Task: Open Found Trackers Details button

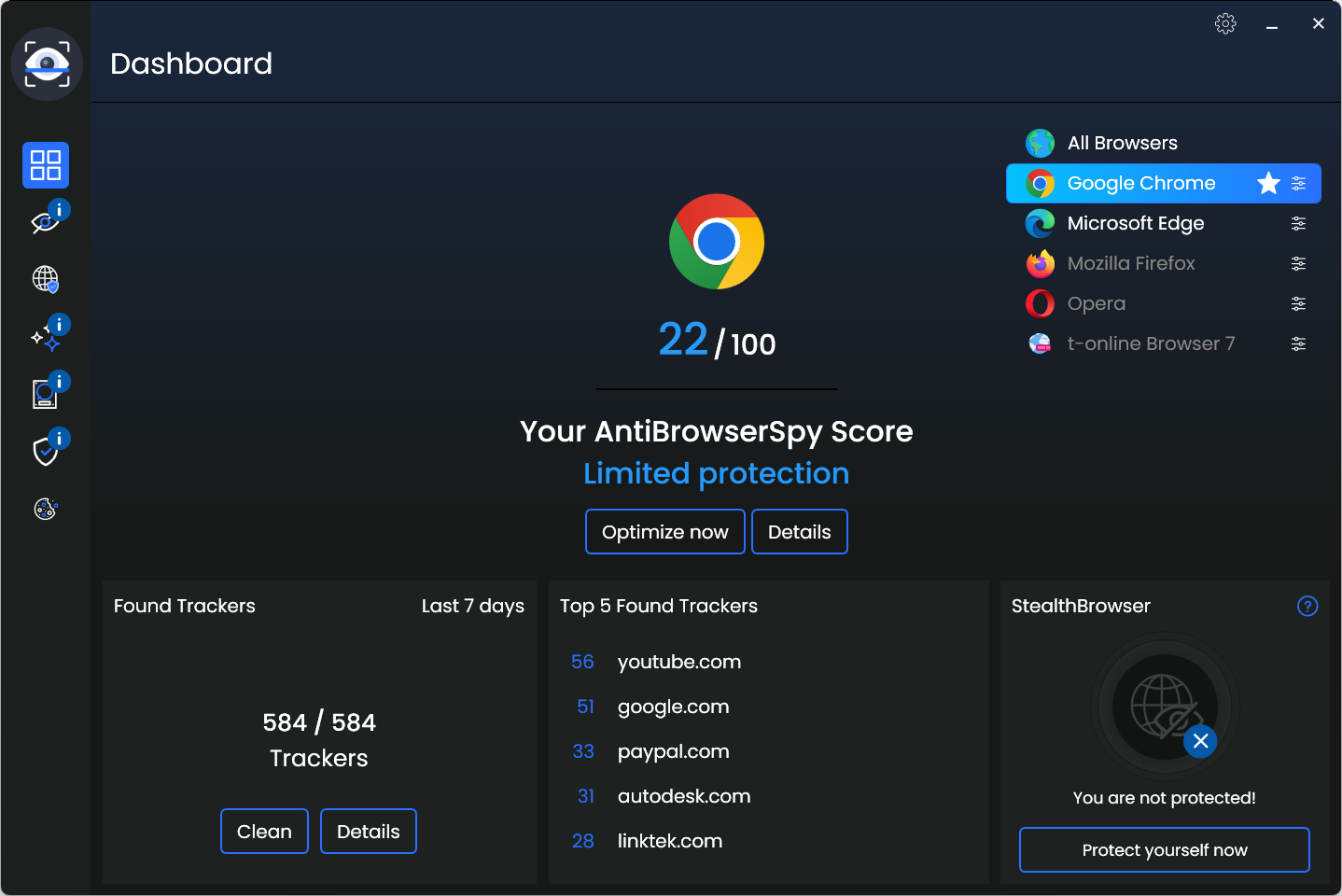Action: [x=369, y=831]
